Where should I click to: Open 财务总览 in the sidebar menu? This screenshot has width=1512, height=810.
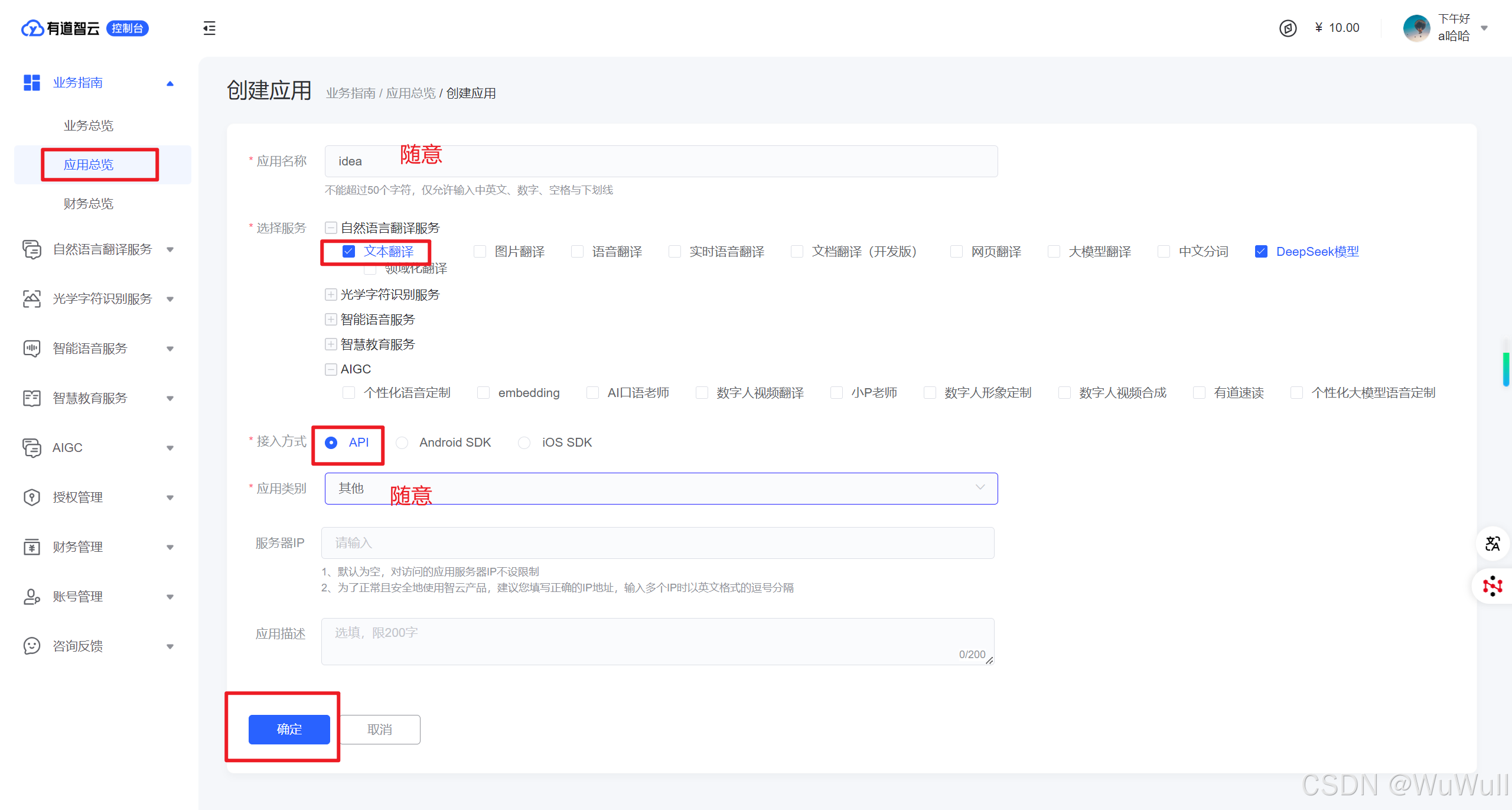click(89, 204)
